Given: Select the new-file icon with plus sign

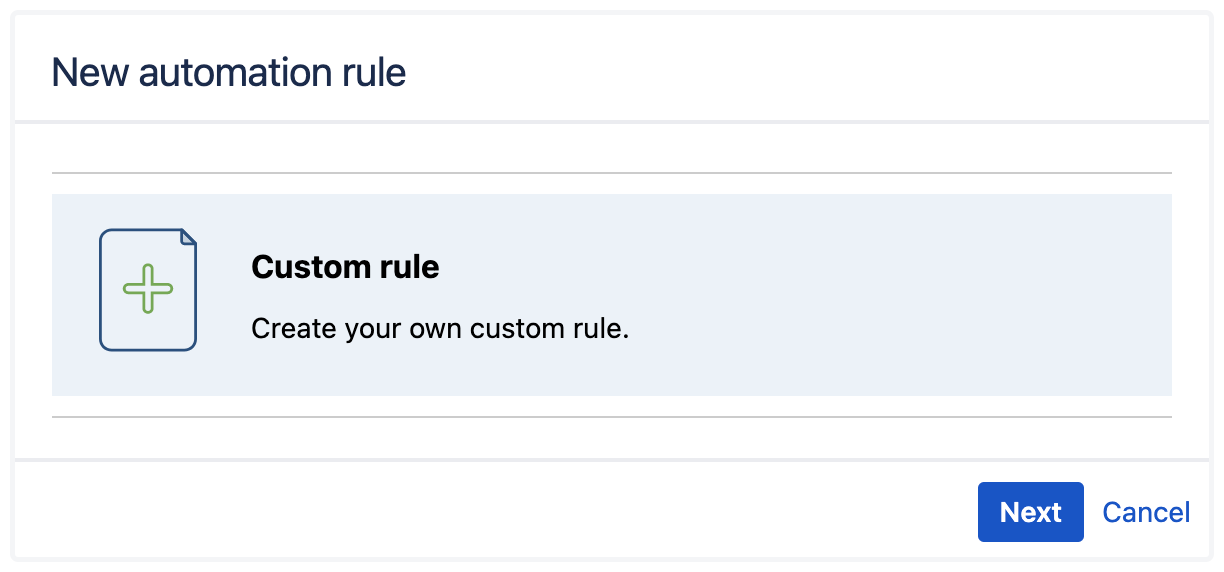Looking at the screenshot, I should pyautogui.click(x=147, y=290).
